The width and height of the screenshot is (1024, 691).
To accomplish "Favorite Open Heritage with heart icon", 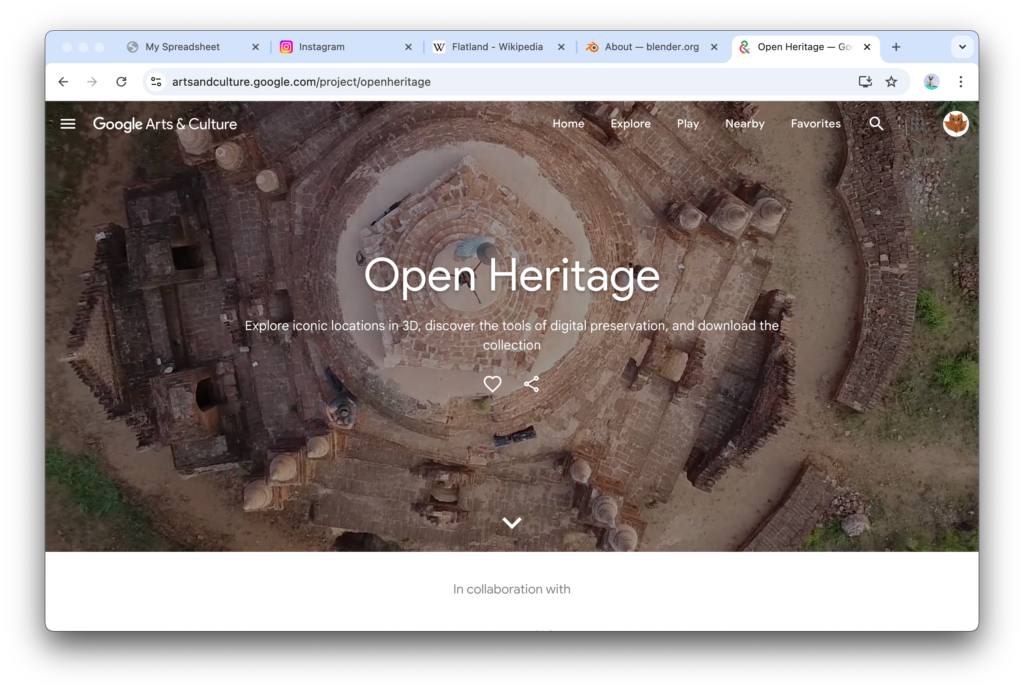I will (x=492, y=384).
